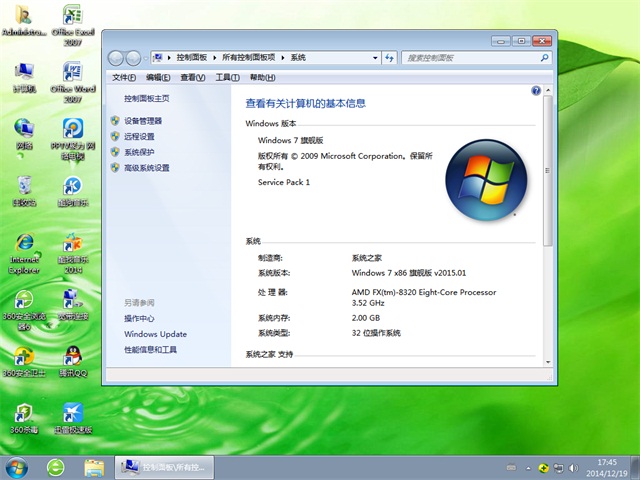Screen dimensions: 640x480
Task: Open recent pages dropdown by nav buttons
Action: pyautogui.click(x=146, y=58)
